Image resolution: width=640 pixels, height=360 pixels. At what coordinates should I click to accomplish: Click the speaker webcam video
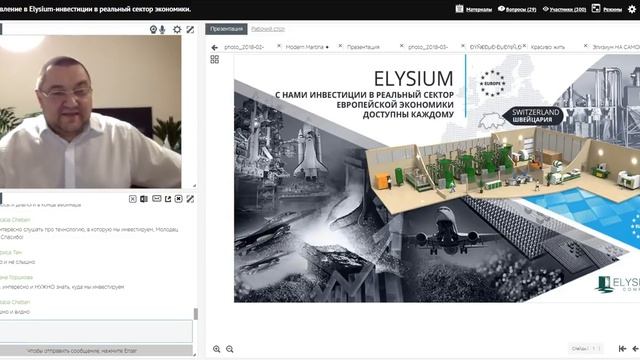tap(91, 111)
